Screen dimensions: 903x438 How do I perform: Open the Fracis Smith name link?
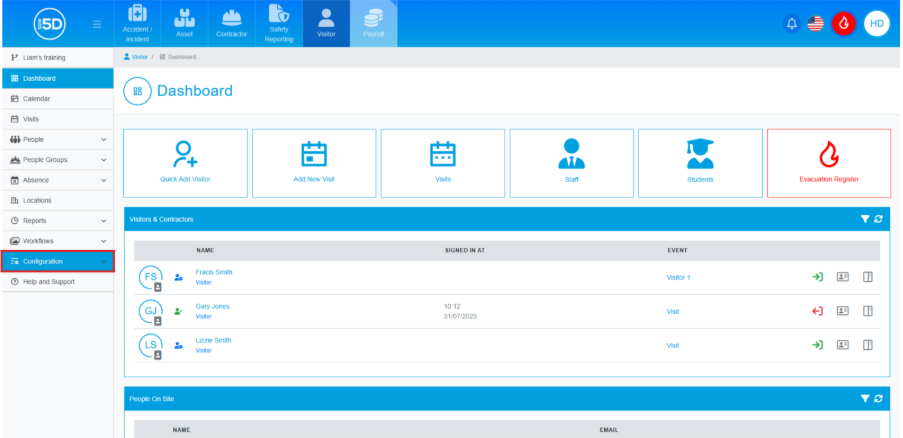point(214,272)
